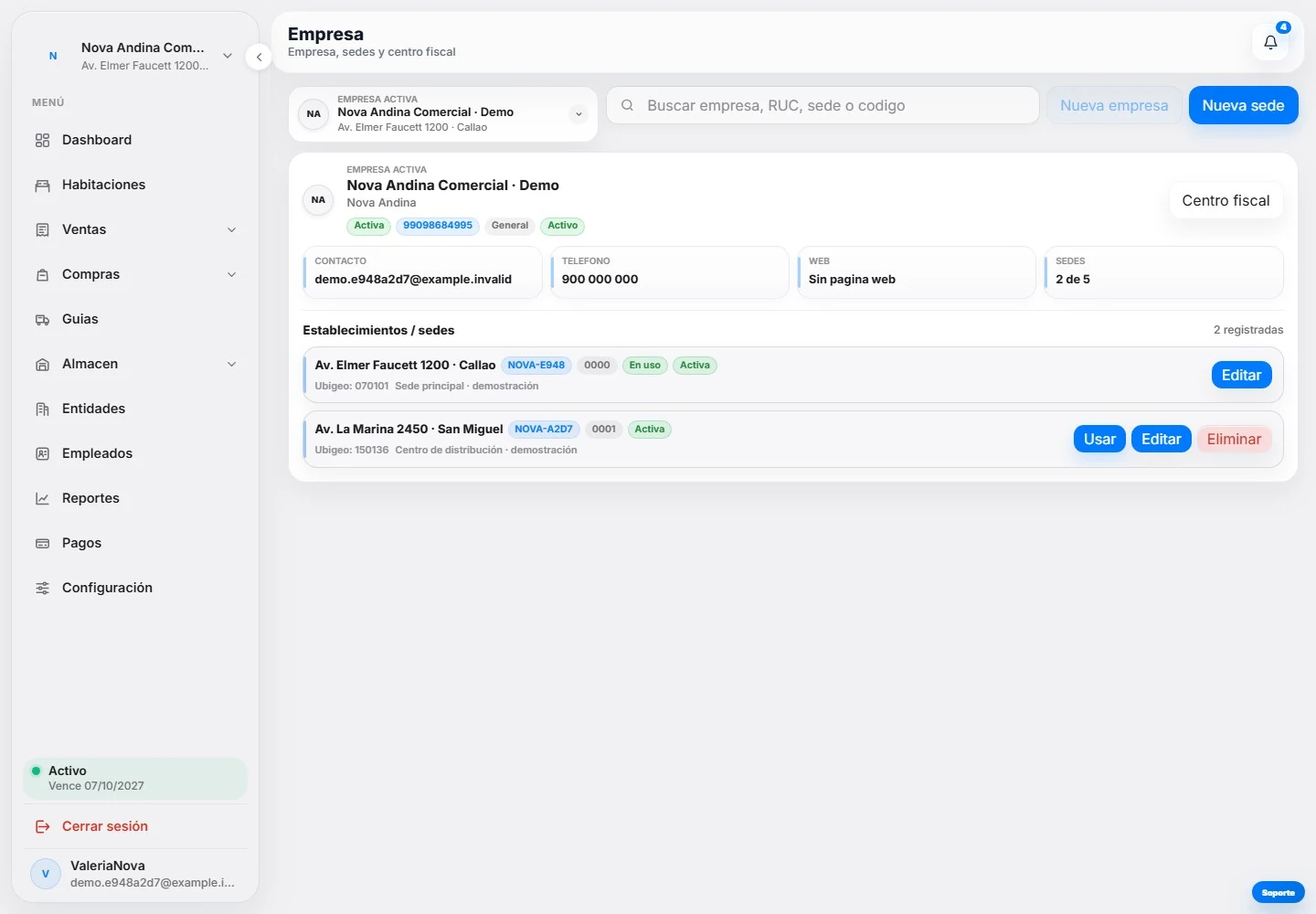Click the Nueva sede button
The width and height of the screenshot is (1316, 914).
1243,105
